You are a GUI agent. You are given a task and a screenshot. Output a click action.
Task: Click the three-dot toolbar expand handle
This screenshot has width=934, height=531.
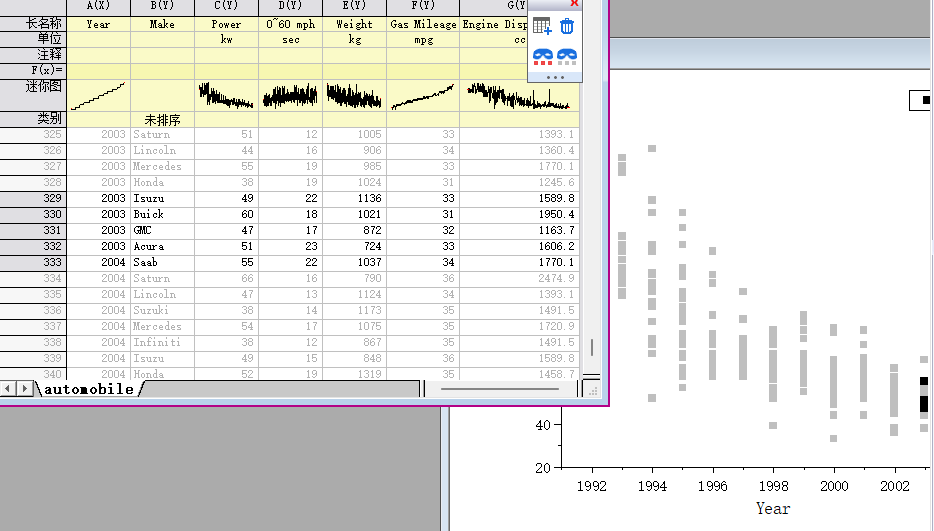(x=555, y=77)
